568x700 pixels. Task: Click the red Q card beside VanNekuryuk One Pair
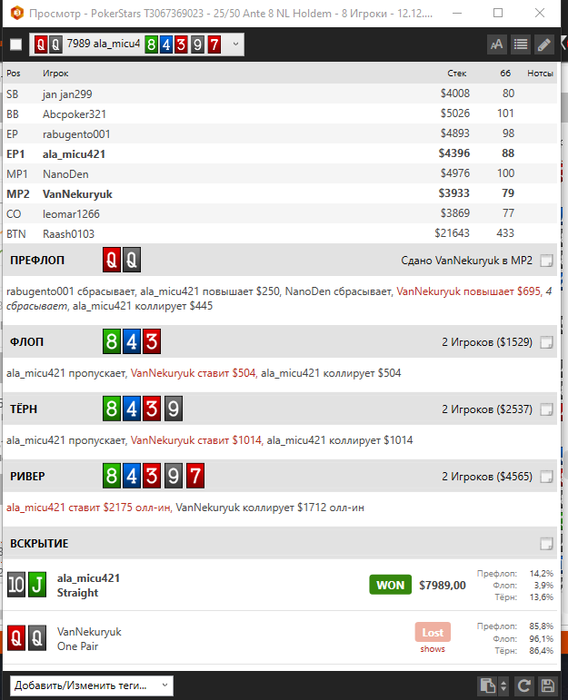point(16,638)
